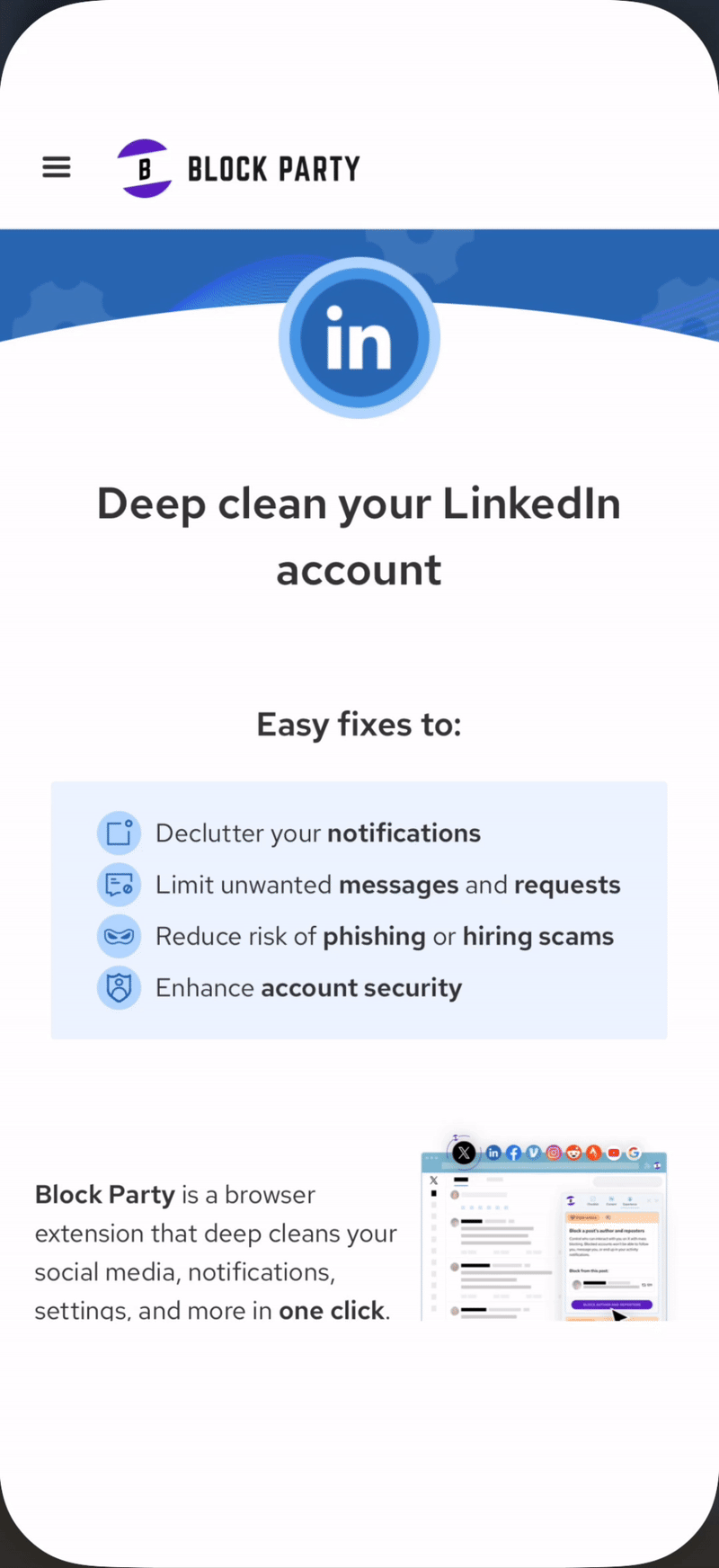The width and height of the screenshot is (719, 1568).
Task: Click the Reddit icon in the illustration
Action: click(573, 1153)
